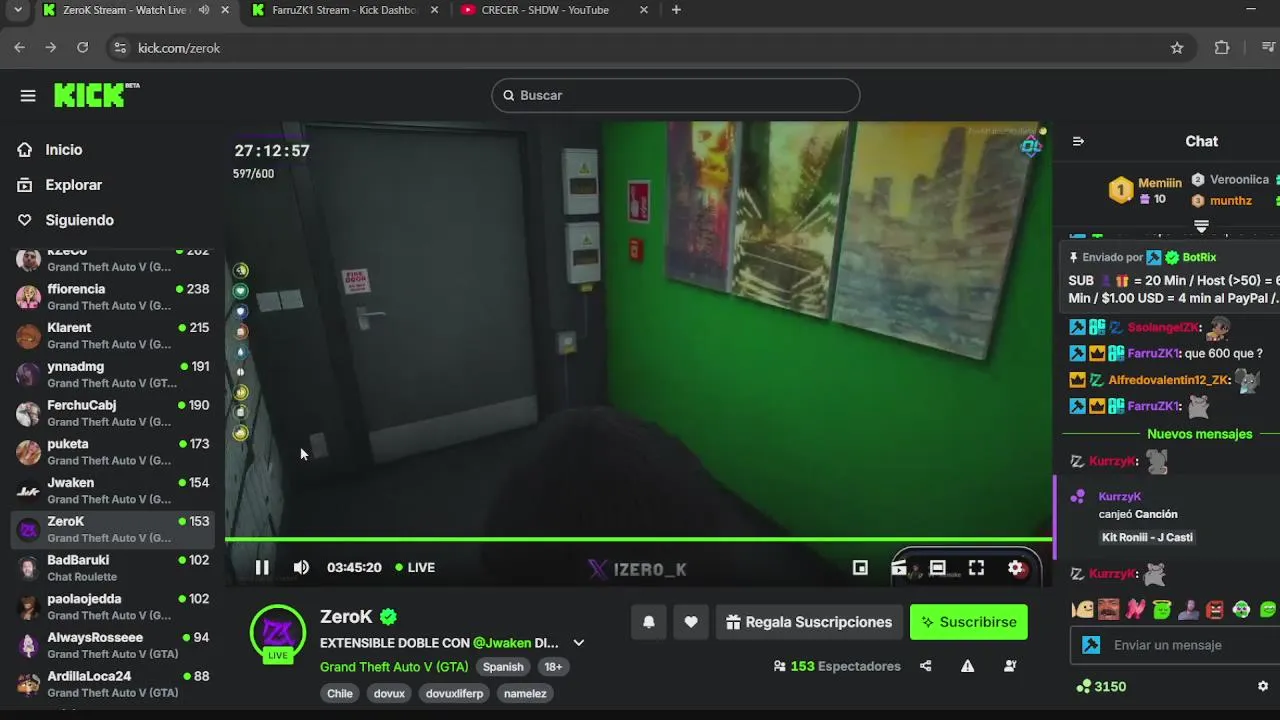
Task: Mute the stream volume
Action: click(x=301, y=567)
